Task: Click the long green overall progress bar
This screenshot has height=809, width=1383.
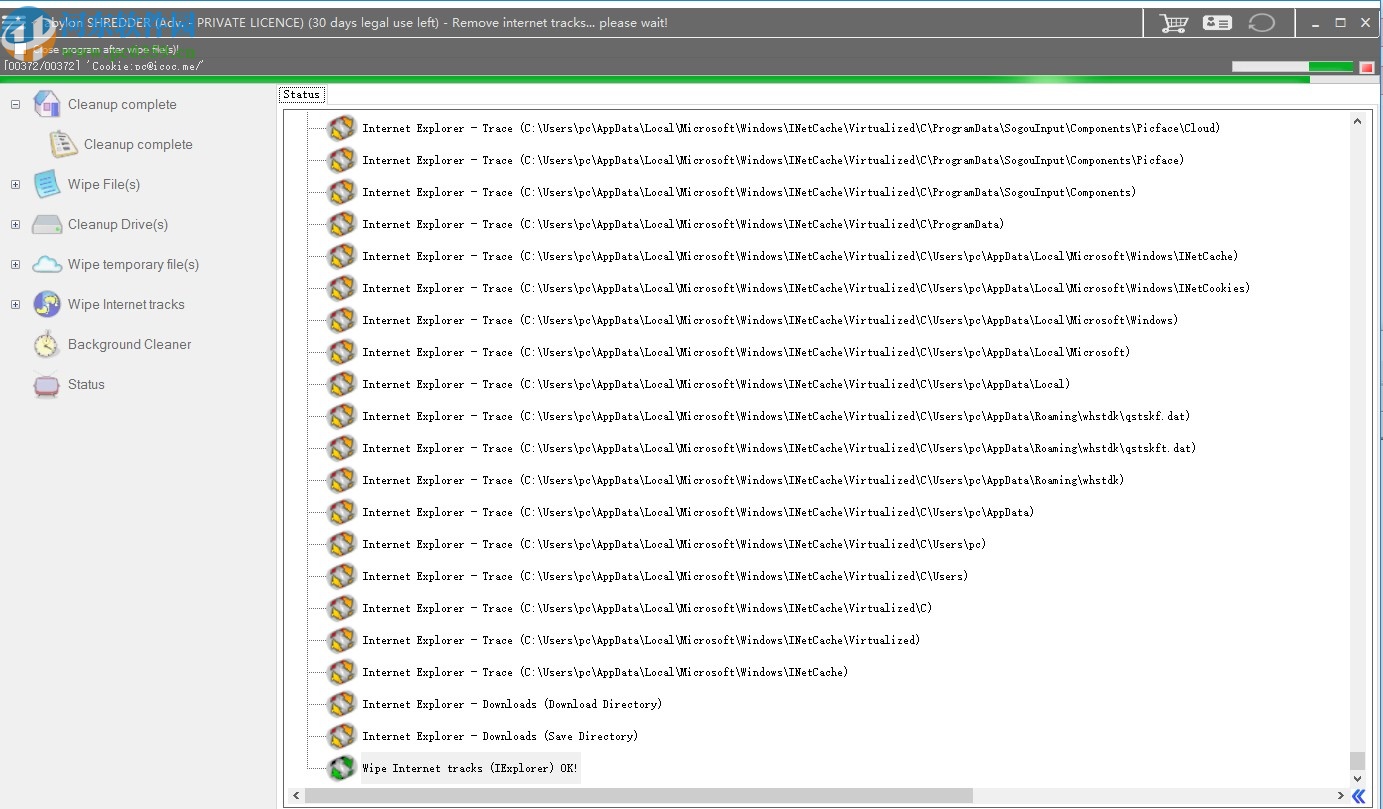Action: (691, 79)
